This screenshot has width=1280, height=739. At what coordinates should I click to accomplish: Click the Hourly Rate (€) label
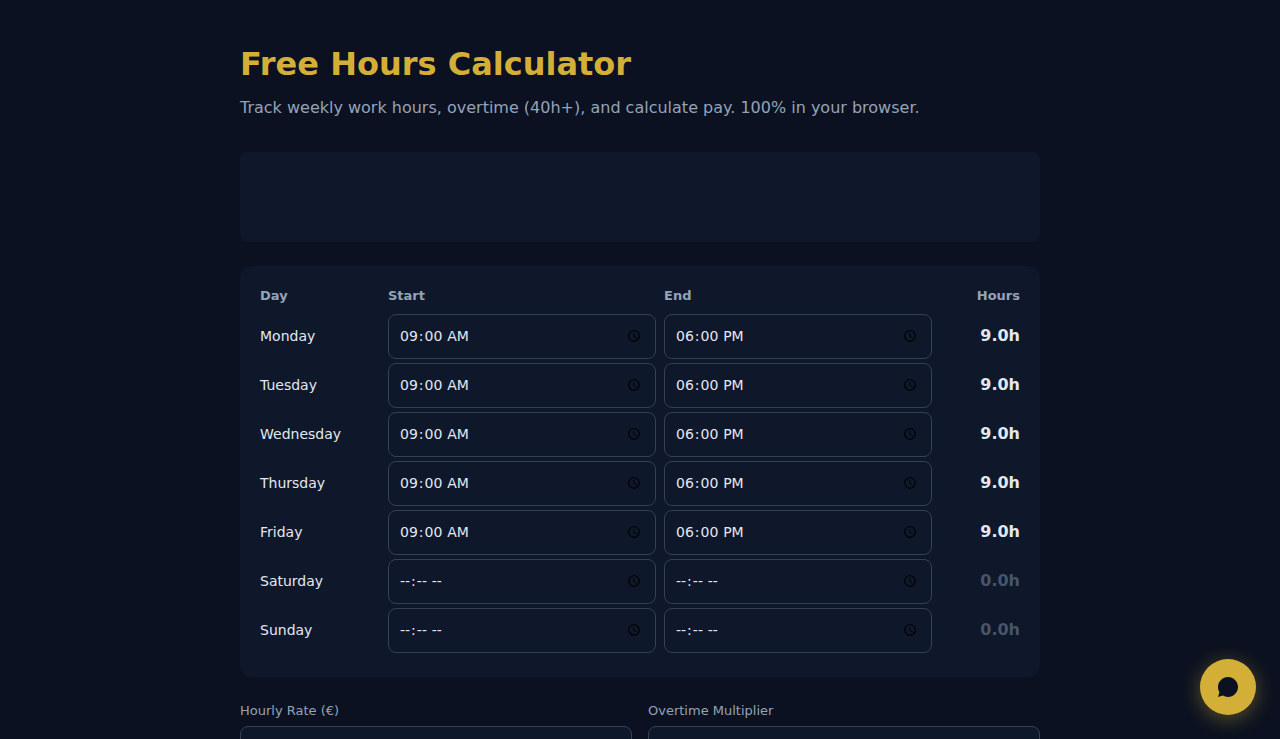(x=290, y=711)
